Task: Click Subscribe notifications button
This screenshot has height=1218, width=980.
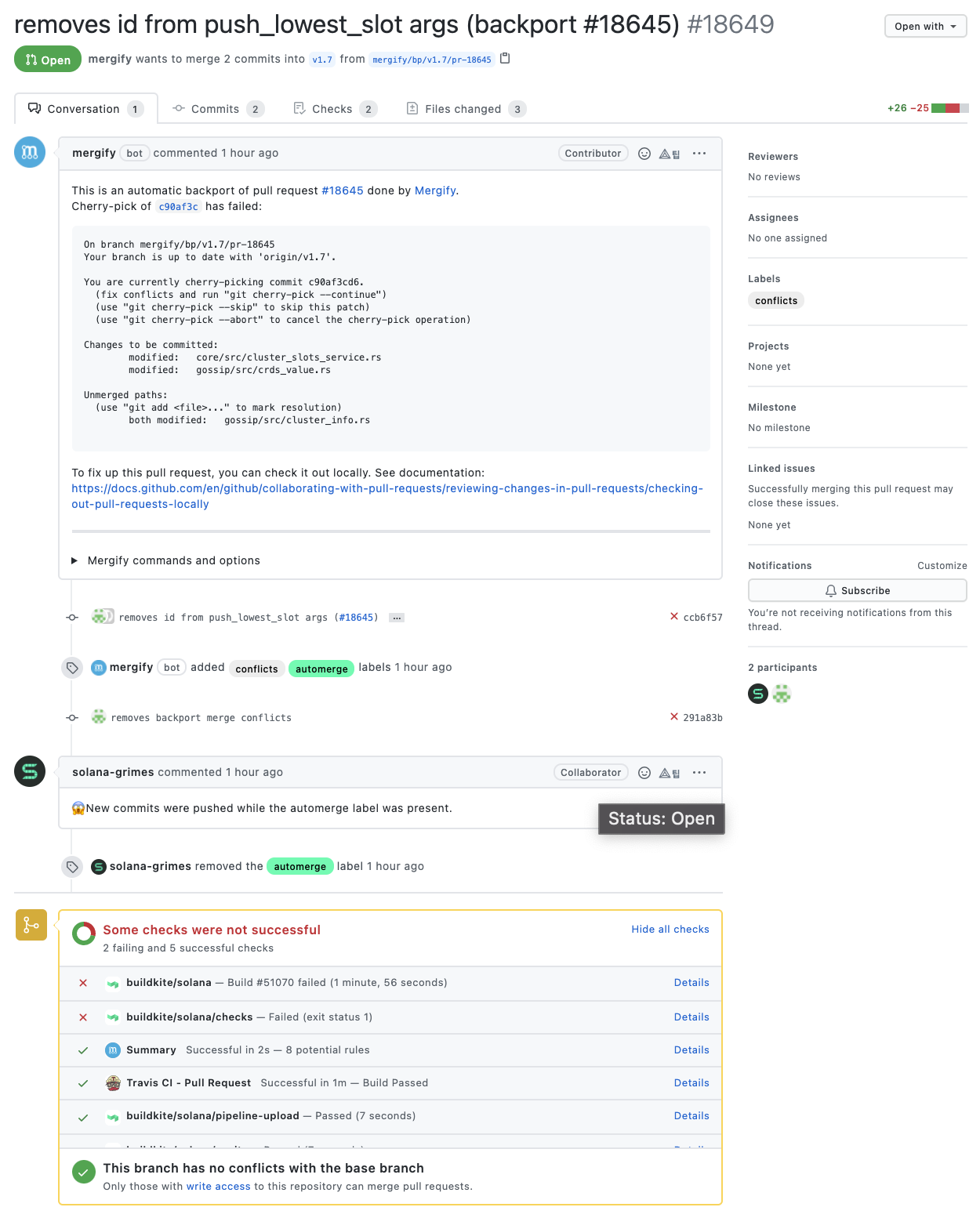Action: pyautogui.click(x=858, y=590)
